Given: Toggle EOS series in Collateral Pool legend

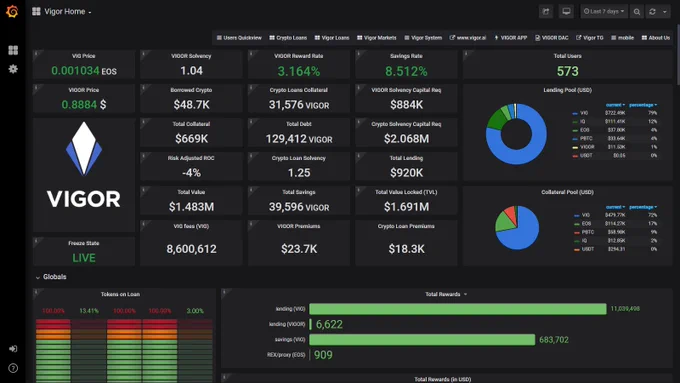Looking at the screenshot, I should pos(586,224).
